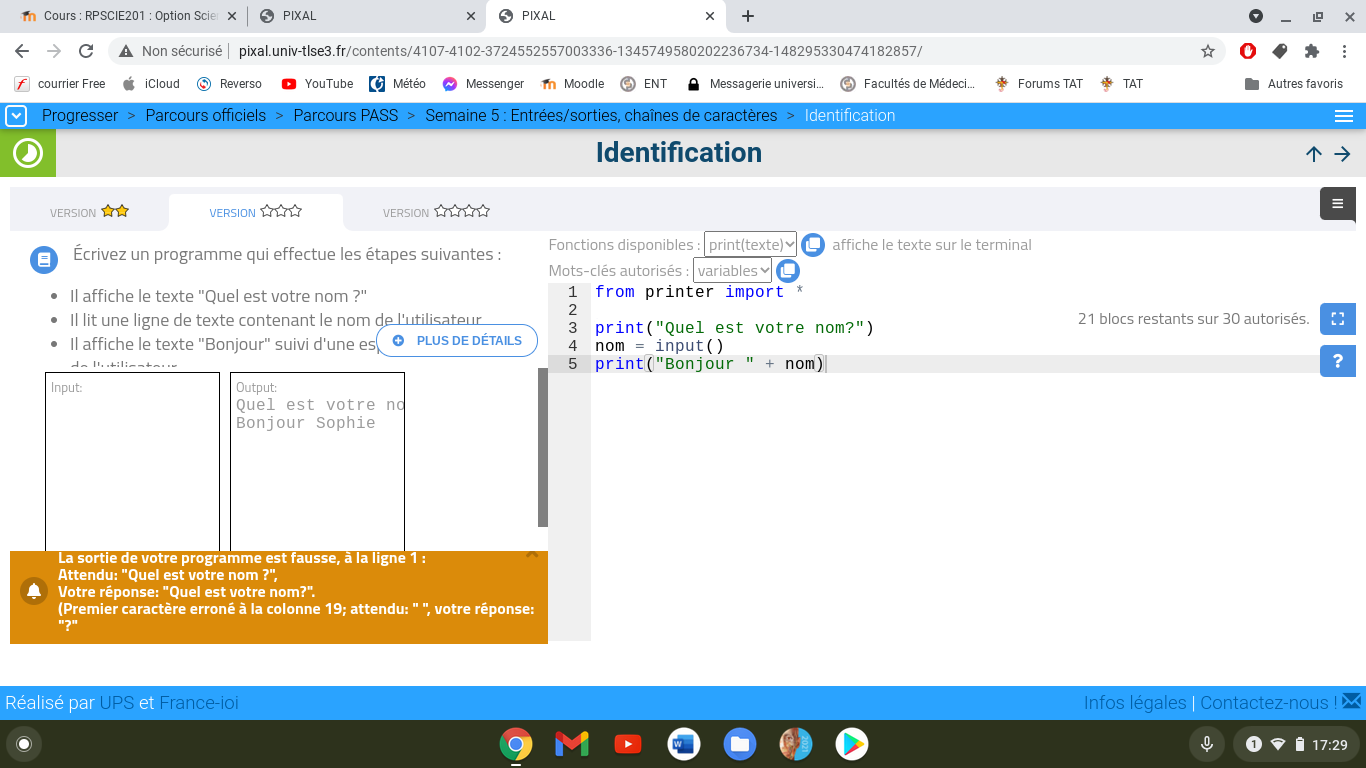Click the PLUS DE DÉTAILS button
This screenshot has height=768, width=1366.
[x=457, y=341]
